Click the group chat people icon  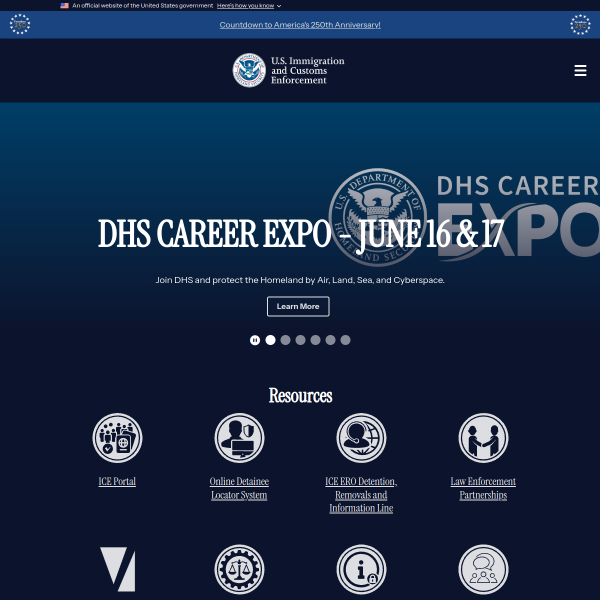coord(483,569)
